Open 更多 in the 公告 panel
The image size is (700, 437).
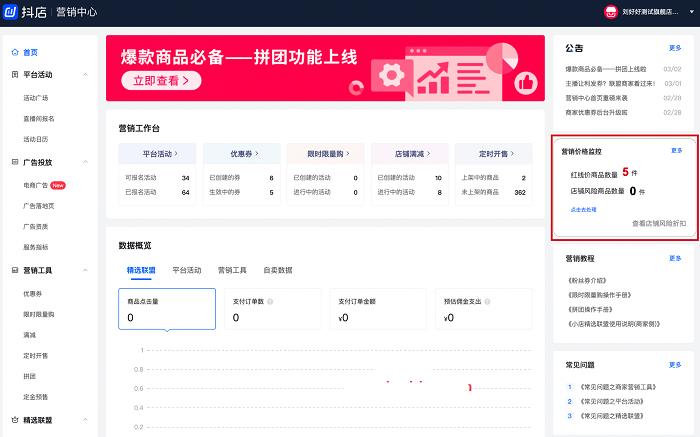tap(675, 47)
